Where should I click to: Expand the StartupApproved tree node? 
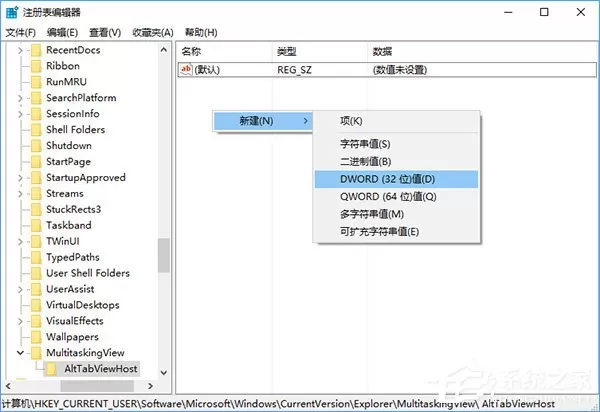[20, 178]
